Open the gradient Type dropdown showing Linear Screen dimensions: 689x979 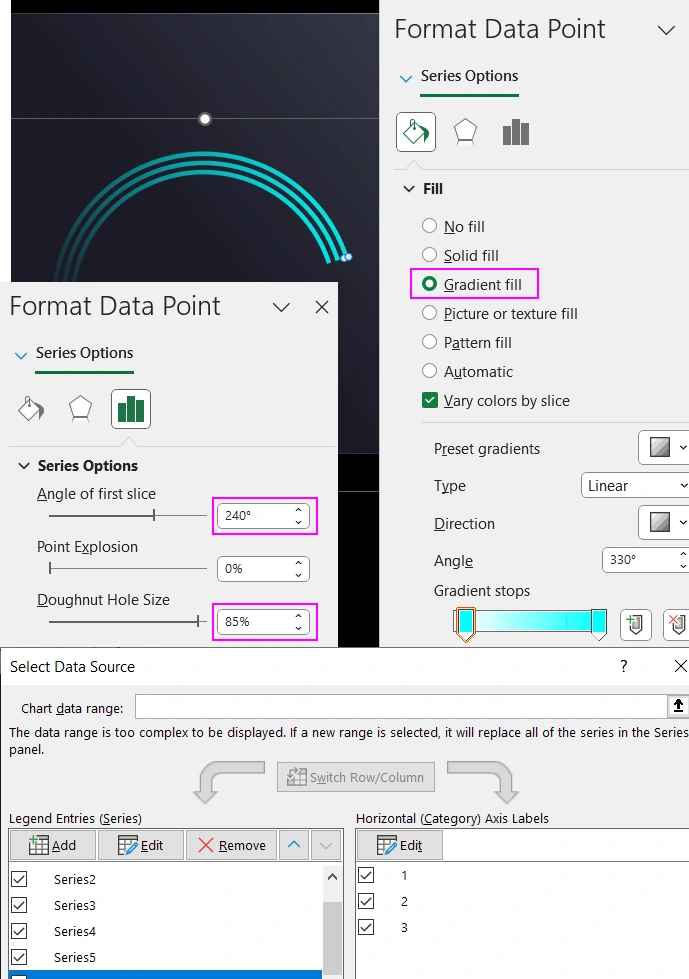pos(634,485)
